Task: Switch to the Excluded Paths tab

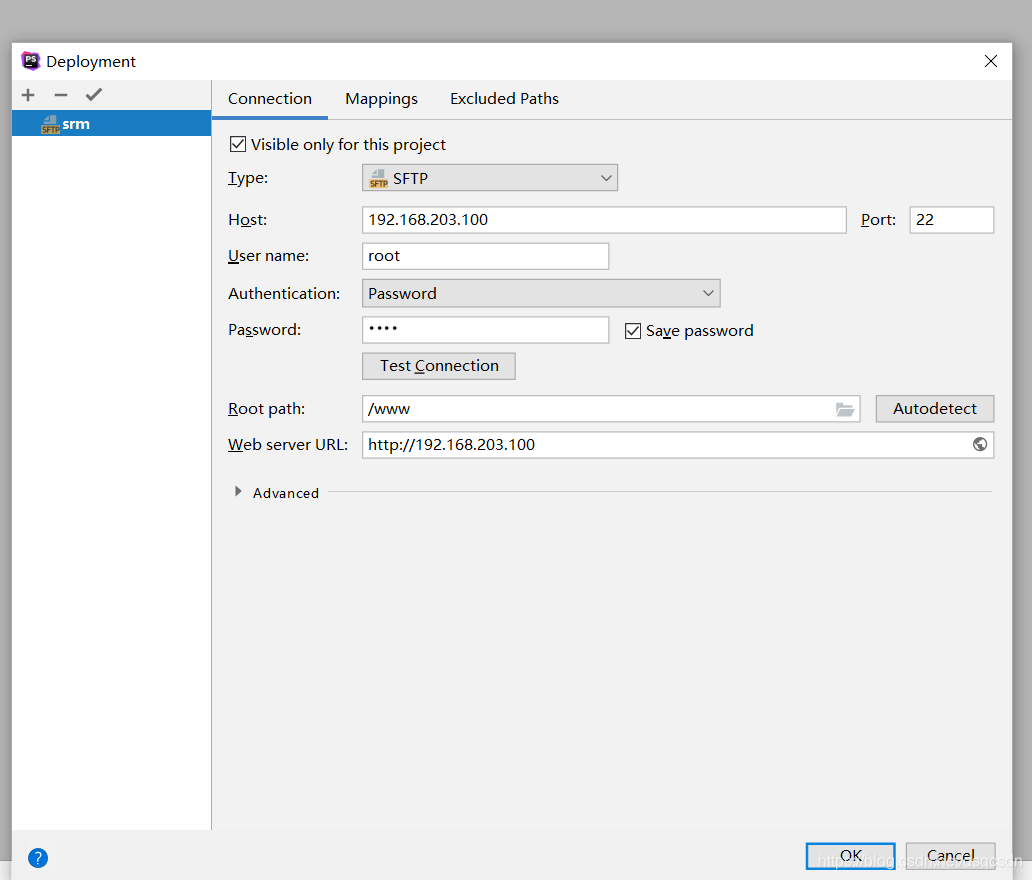Action: [x=504, y=99]
